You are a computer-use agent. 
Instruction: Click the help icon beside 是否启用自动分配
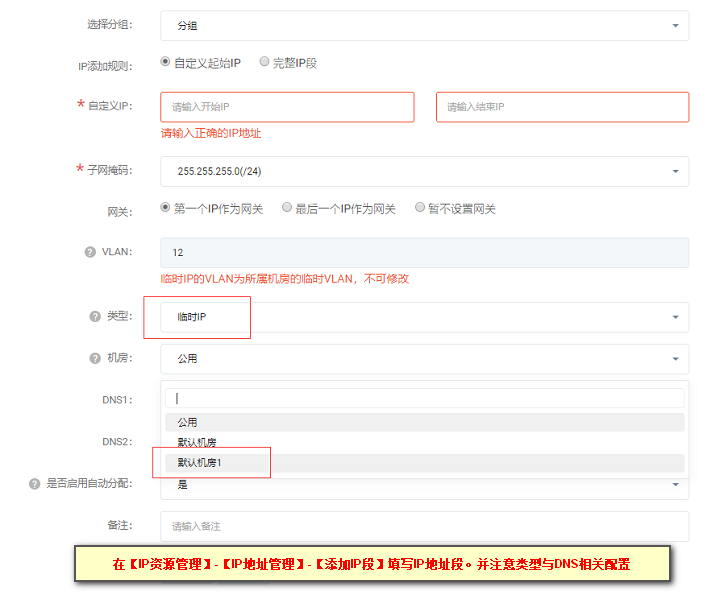tap(34, 483)
